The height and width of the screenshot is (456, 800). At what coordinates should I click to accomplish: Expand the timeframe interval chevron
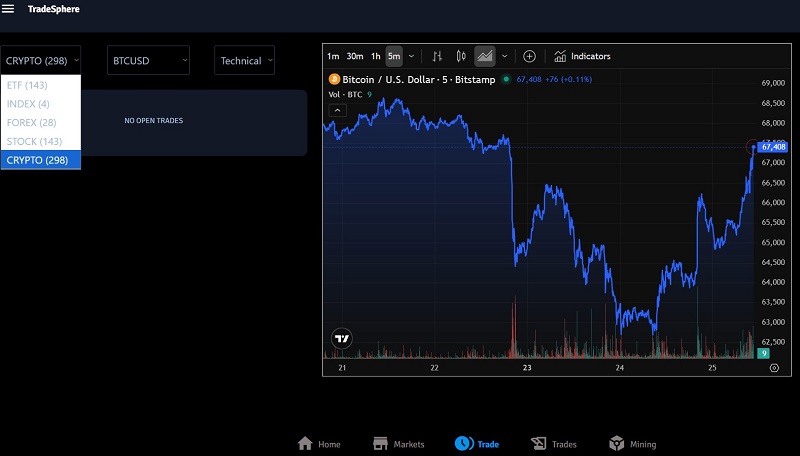(x=411, y=57)
